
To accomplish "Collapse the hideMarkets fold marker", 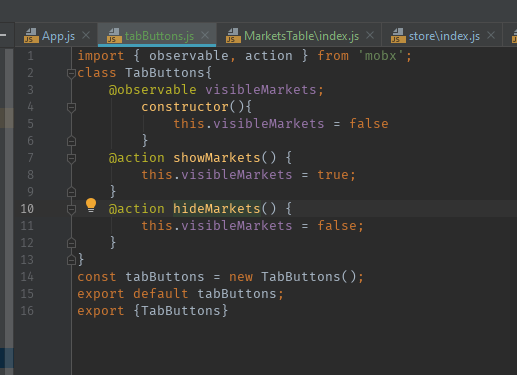I will [71, 209].
